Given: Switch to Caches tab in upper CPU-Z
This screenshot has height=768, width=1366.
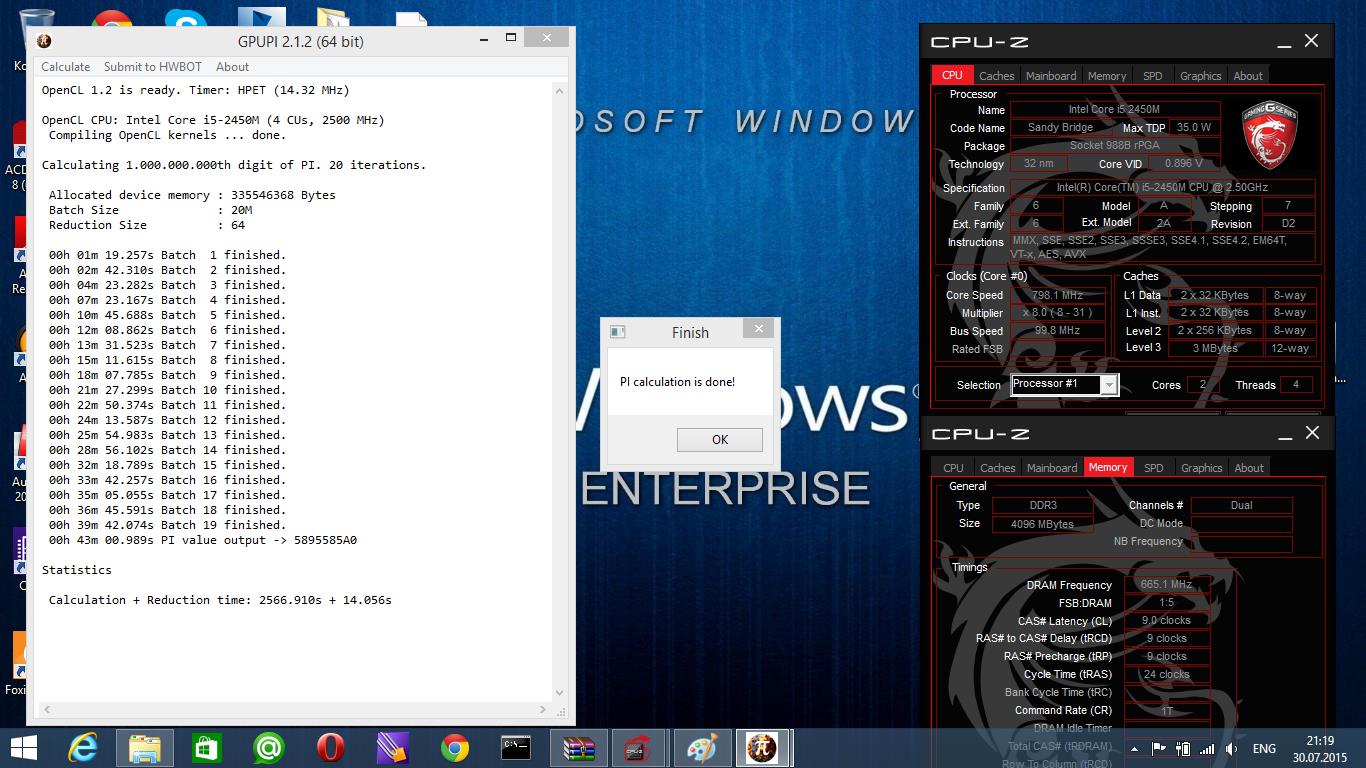Looking at the screenshot, I should click(996, 76).
